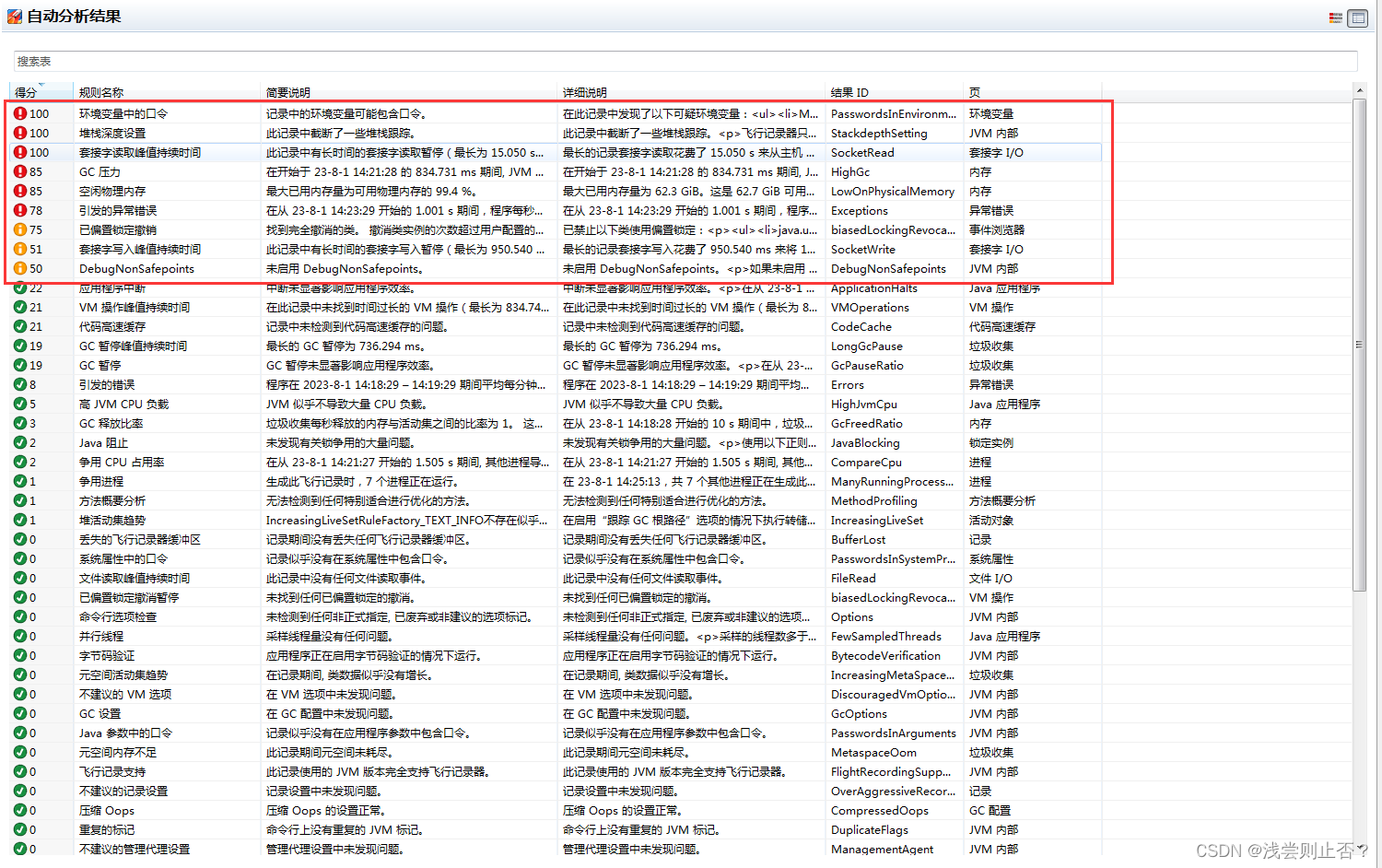This screenshot has height=868, width=1382.
Task: Click the red alert icon for the HighGc rule
Action: 22,171
